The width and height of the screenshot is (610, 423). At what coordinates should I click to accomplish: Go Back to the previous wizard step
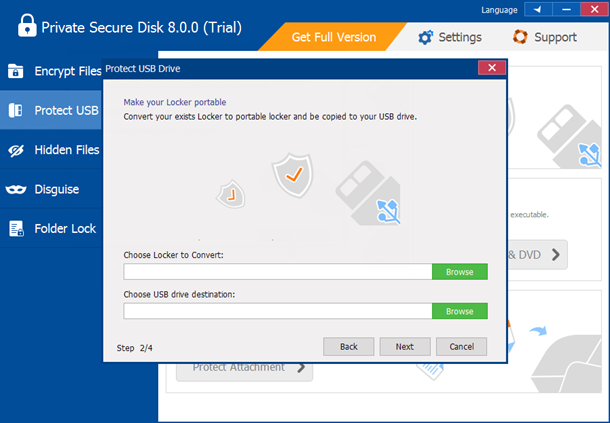coord(349,346)
